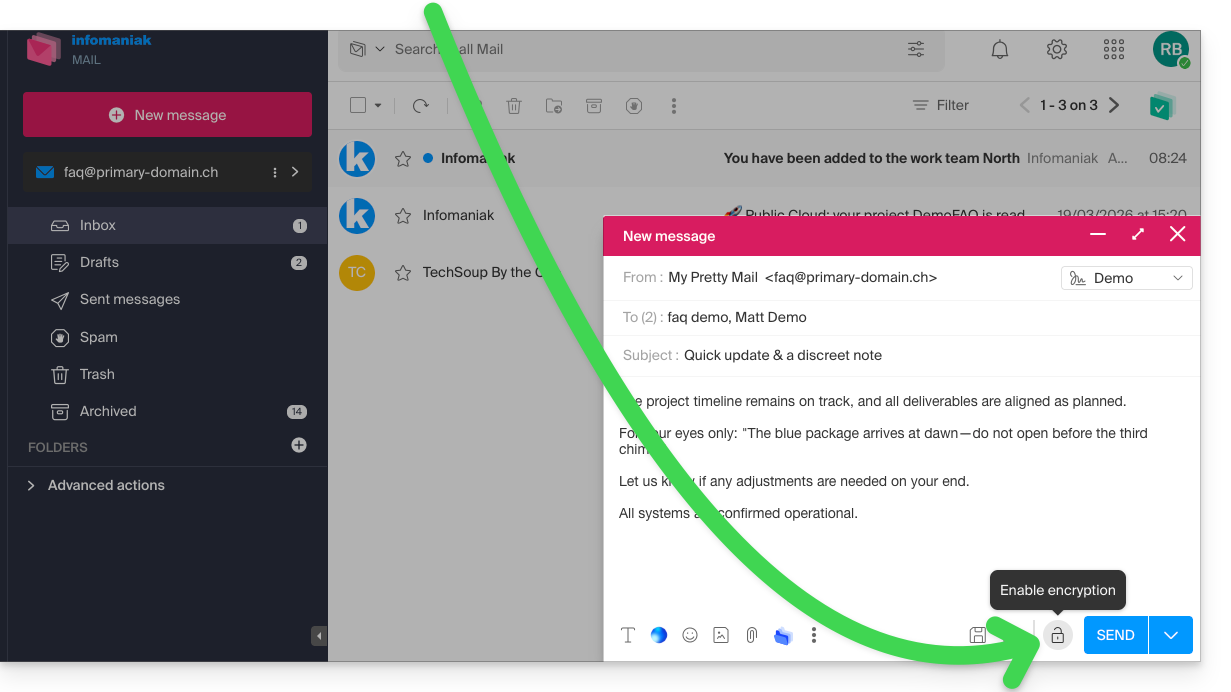Open the Drafts folder

(99, 262)
